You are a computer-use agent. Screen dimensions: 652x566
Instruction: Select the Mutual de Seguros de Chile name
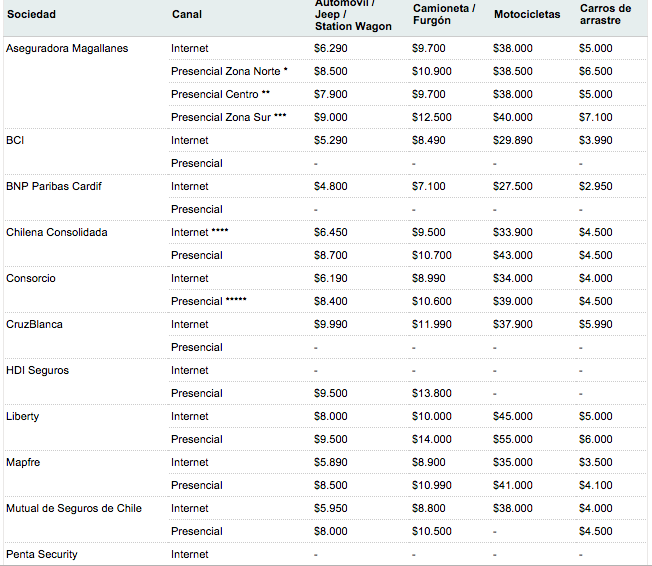click(x=74, y=508)
